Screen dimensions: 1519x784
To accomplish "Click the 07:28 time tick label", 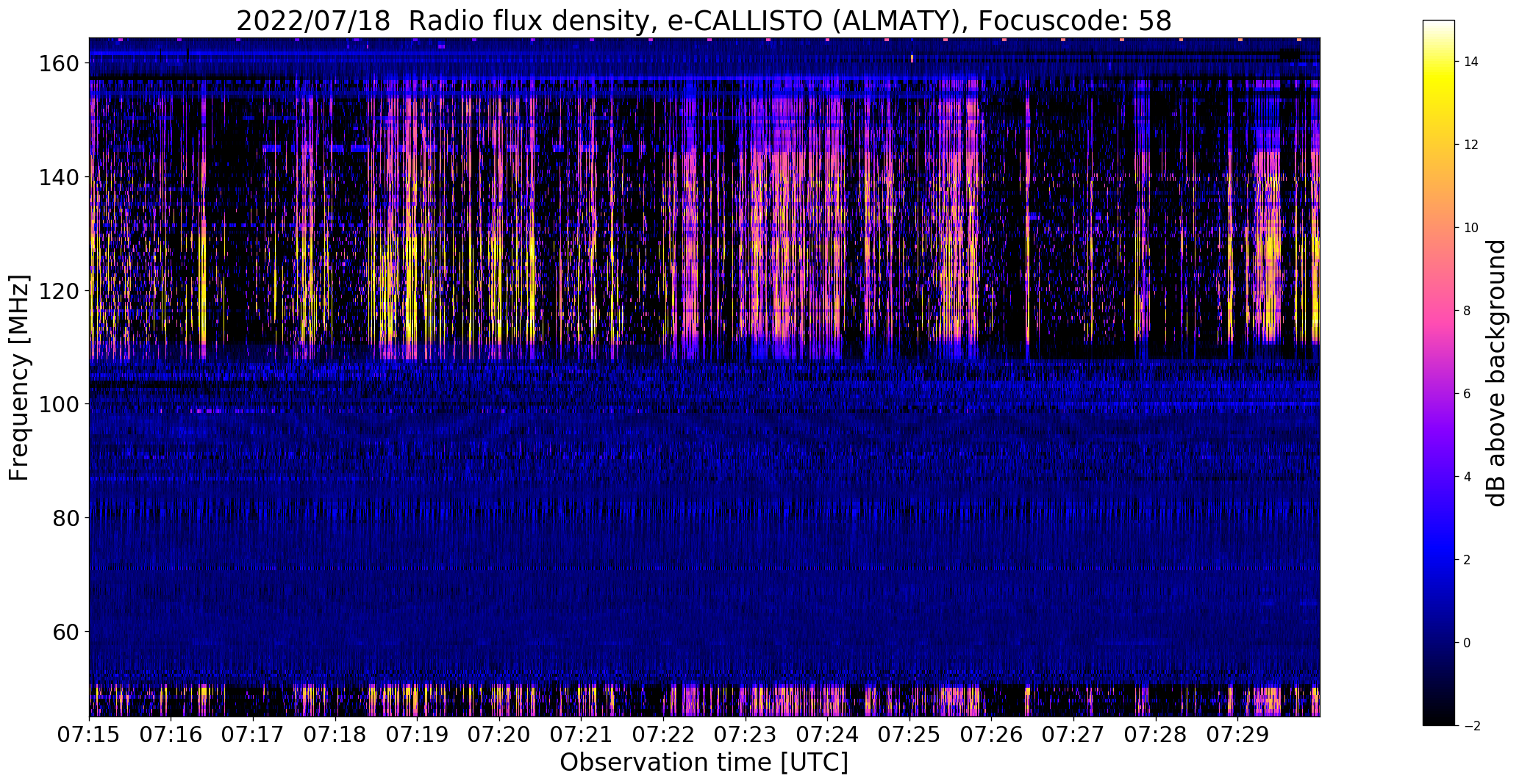I will 1156,735.
